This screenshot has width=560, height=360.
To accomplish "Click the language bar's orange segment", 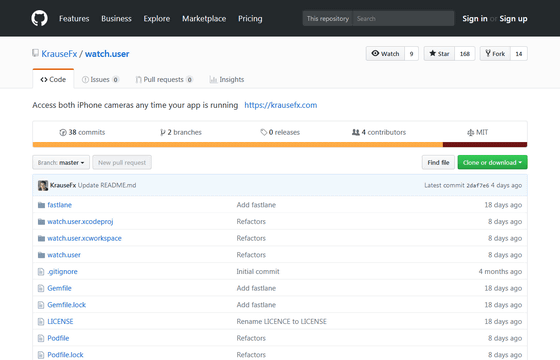I will click(x=238, y=145).
